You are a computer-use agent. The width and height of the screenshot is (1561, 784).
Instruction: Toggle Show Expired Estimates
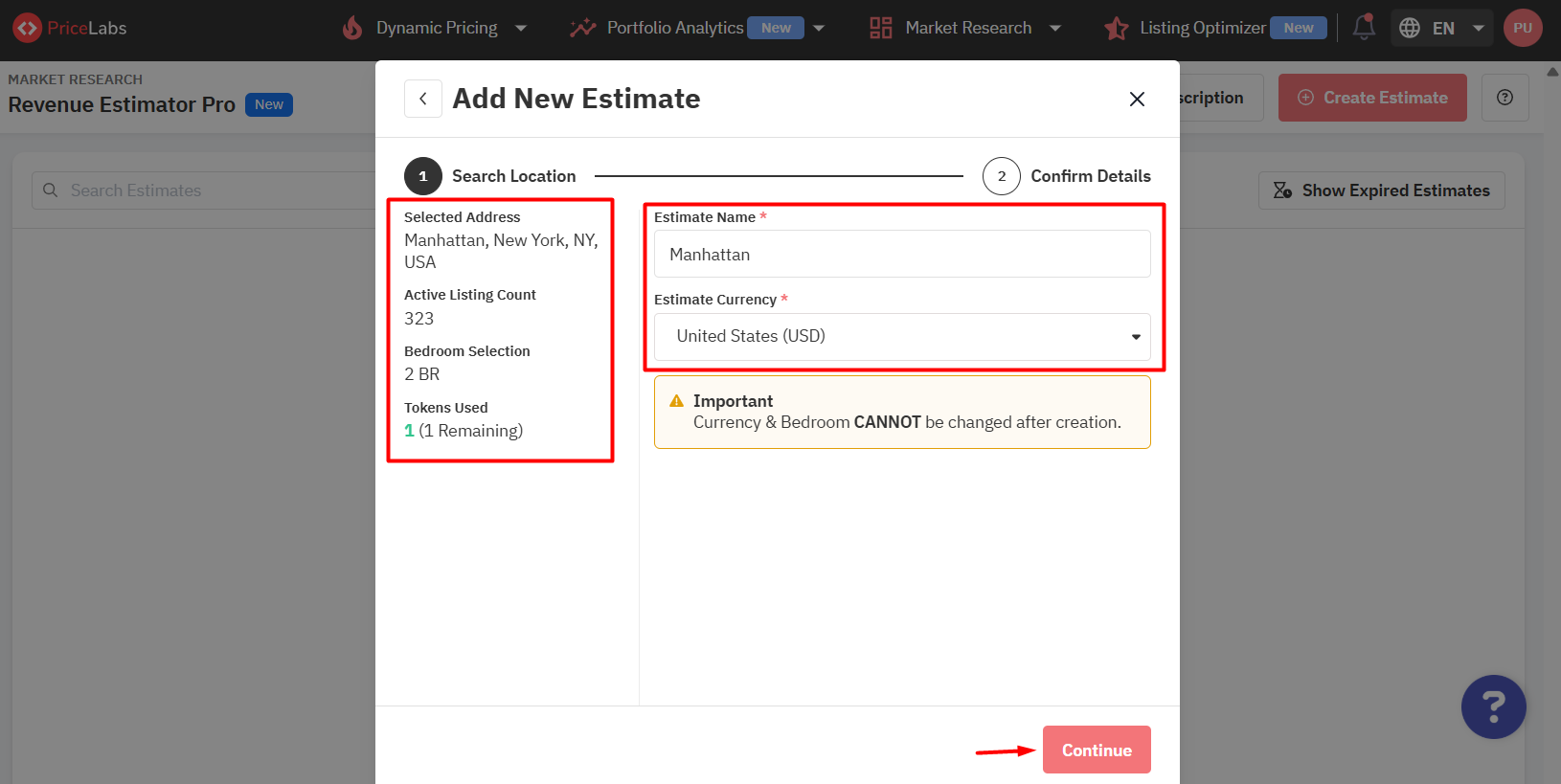pos(1381,190)
